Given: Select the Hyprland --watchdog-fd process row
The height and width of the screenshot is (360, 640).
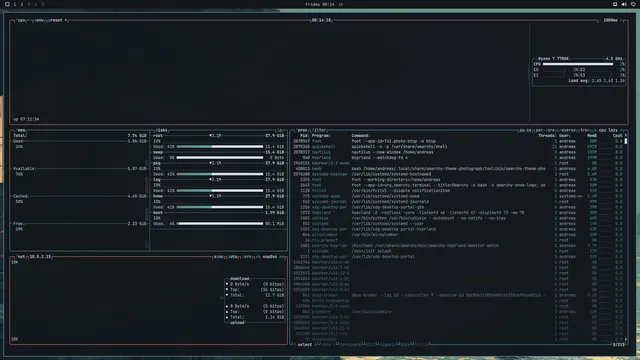Looking at the screenshot, I should (458, 158).
